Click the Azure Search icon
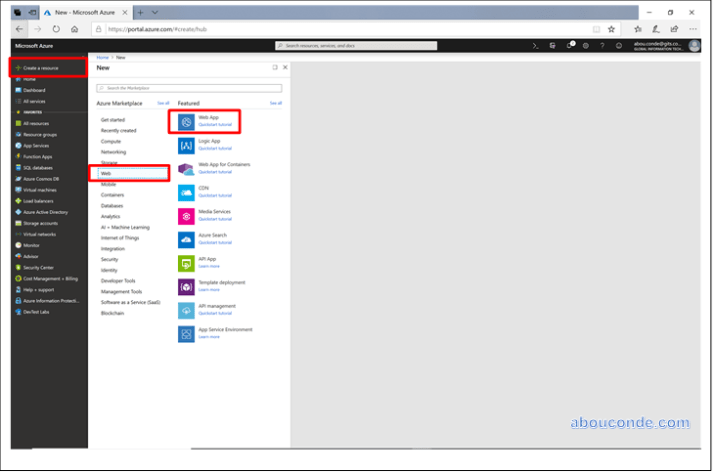The width and height of the screenshot is (714, 472). 186,239
